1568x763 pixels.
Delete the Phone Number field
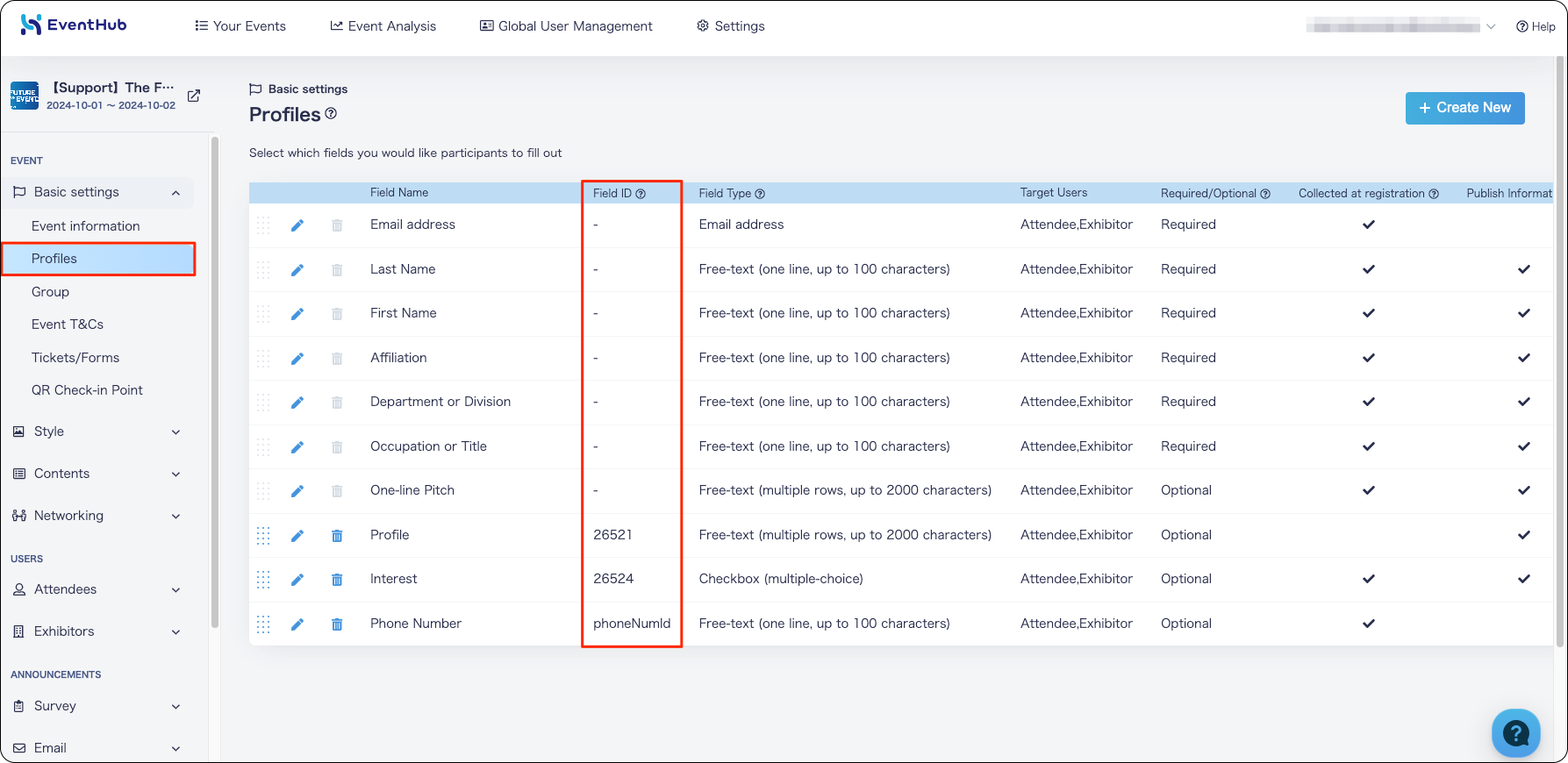[x=337, y=624]
